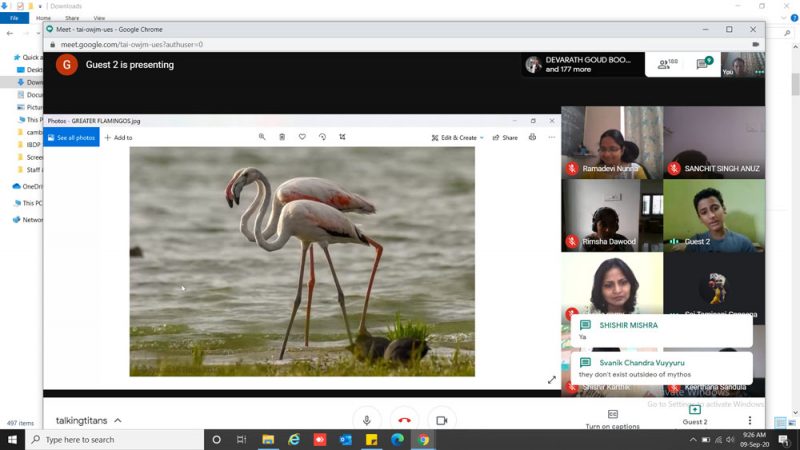This screenshot has width=800, height=450.
Task: Show the participants list icon
Action: 664,64
